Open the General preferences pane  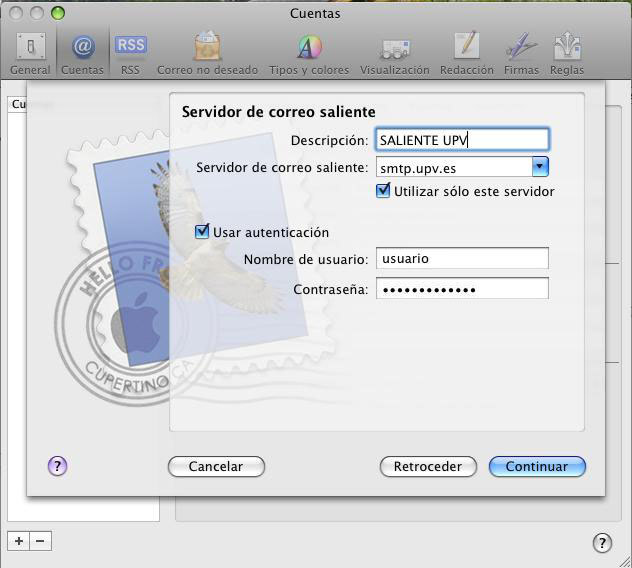tap(30, 52)
